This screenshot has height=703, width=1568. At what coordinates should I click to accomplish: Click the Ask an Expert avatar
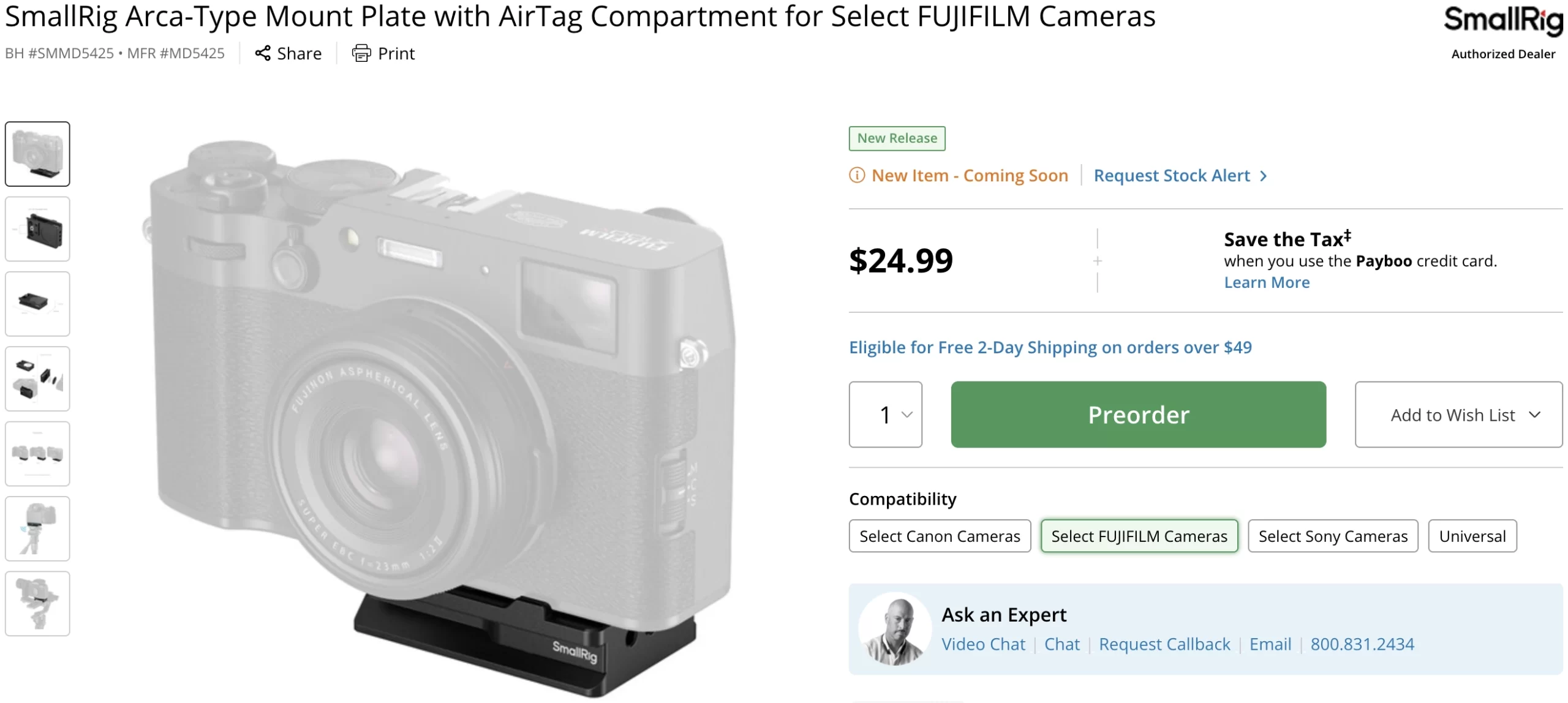(895, 630)
